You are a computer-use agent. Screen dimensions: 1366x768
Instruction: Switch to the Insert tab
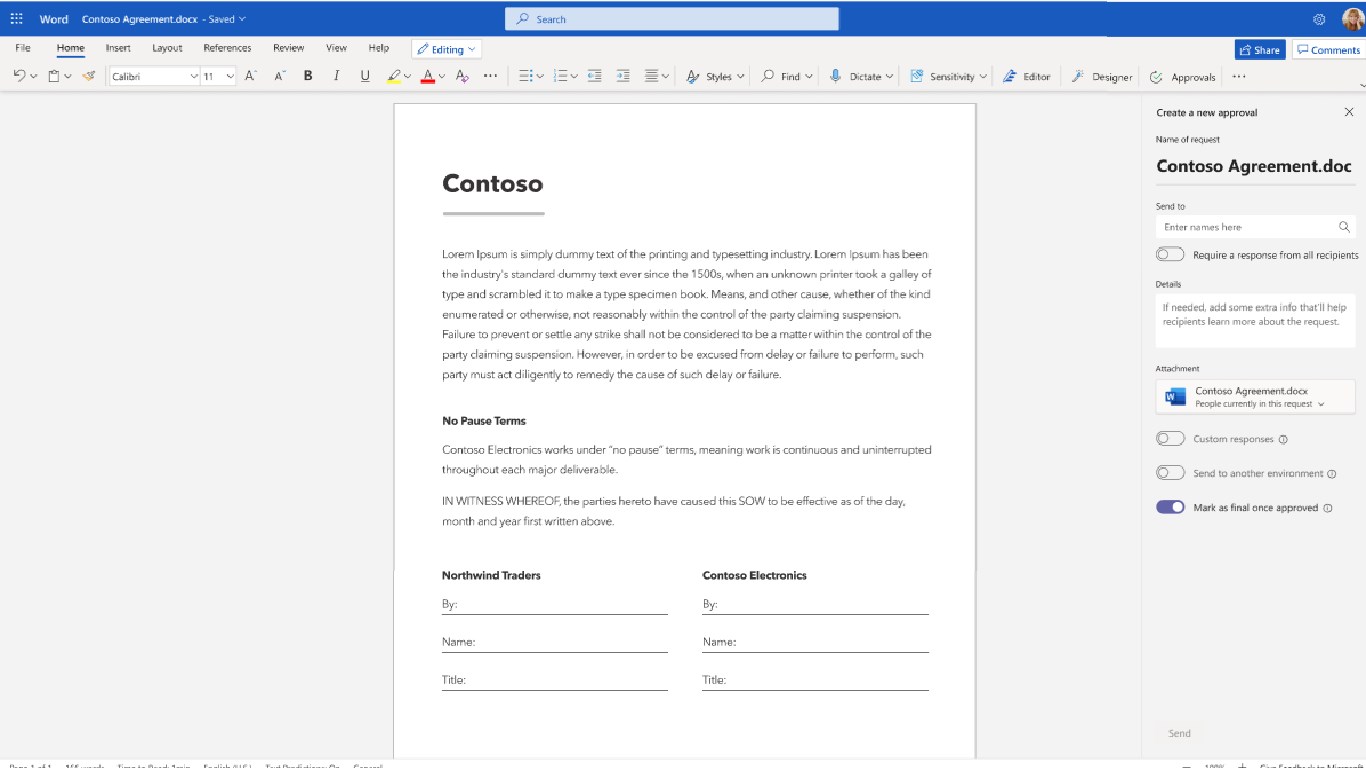click(118, 48)
